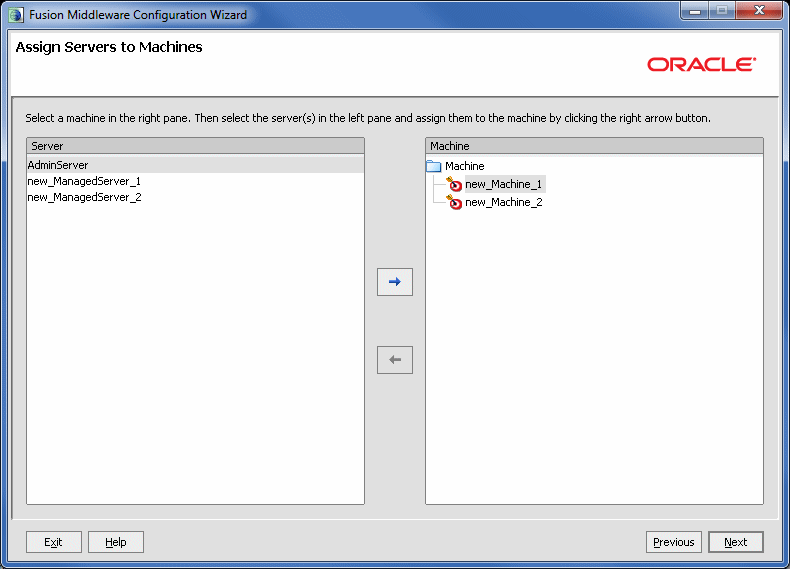Select new_Machine_2 in the Machine tree
Screen dimensions: 790x569
tap(504, 203)
